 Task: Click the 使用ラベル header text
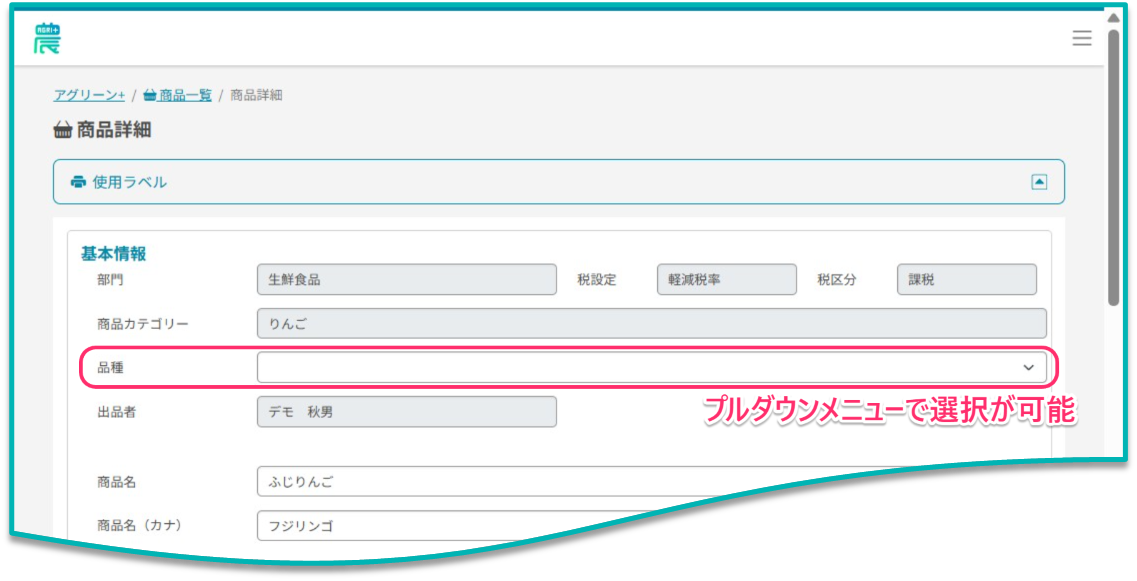click(x=130, y=182)
